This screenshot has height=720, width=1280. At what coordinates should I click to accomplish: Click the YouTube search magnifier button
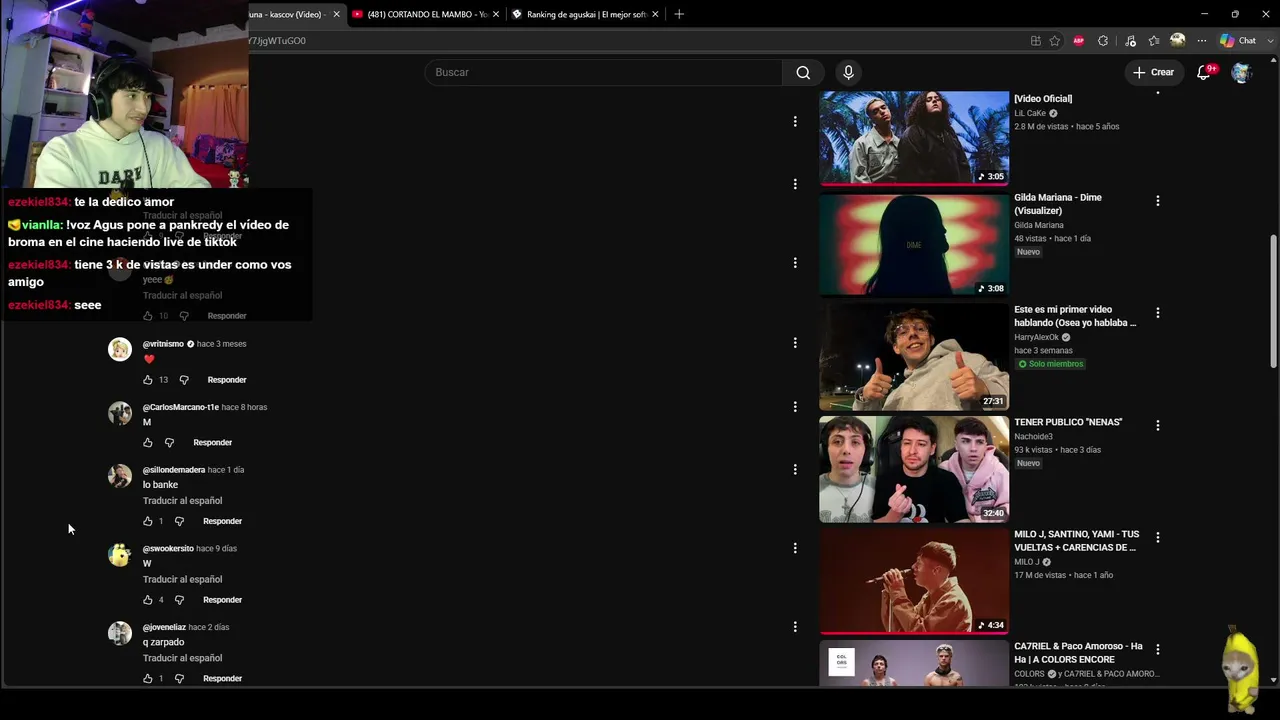pos(803,72)
